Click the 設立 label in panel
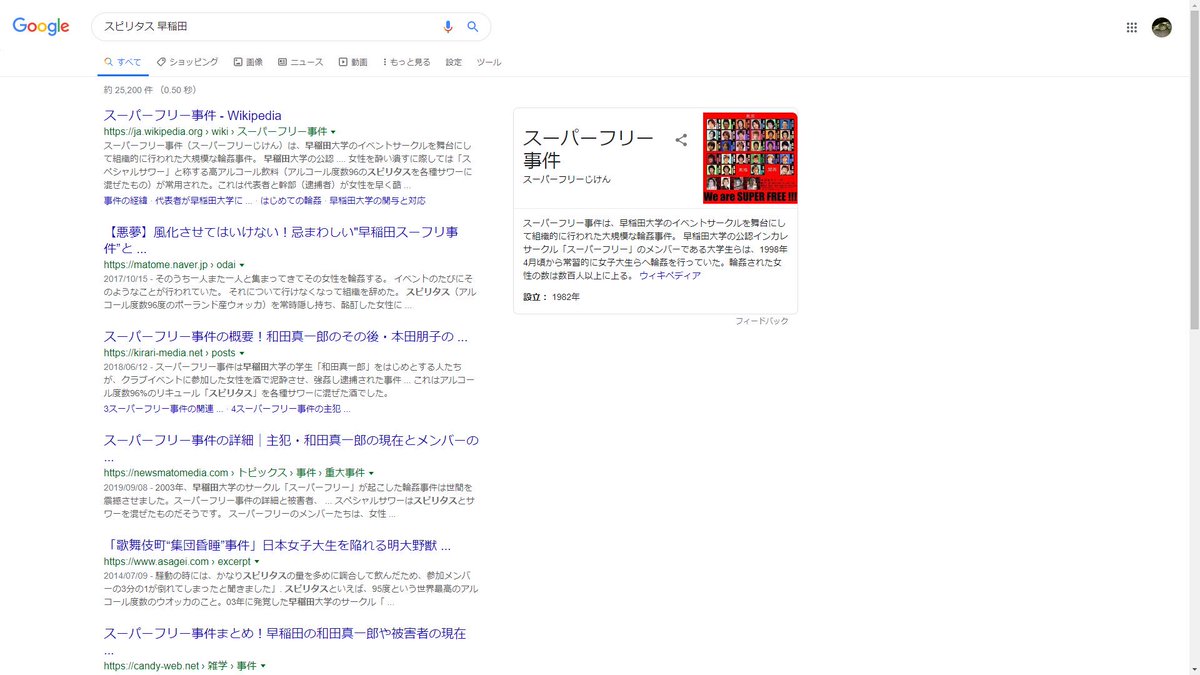The image size is (1200, 675). coord(535,297)
